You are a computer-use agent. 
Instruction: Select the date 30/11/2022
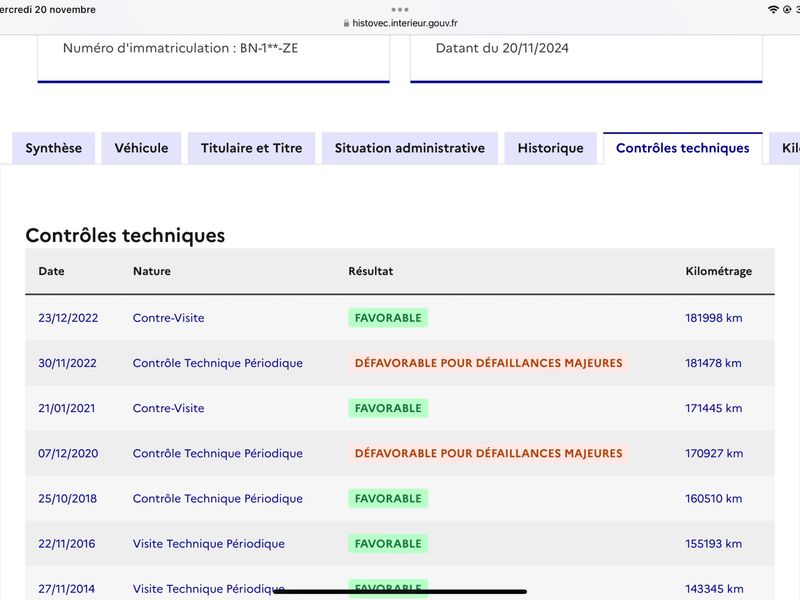tap(67, 363)
